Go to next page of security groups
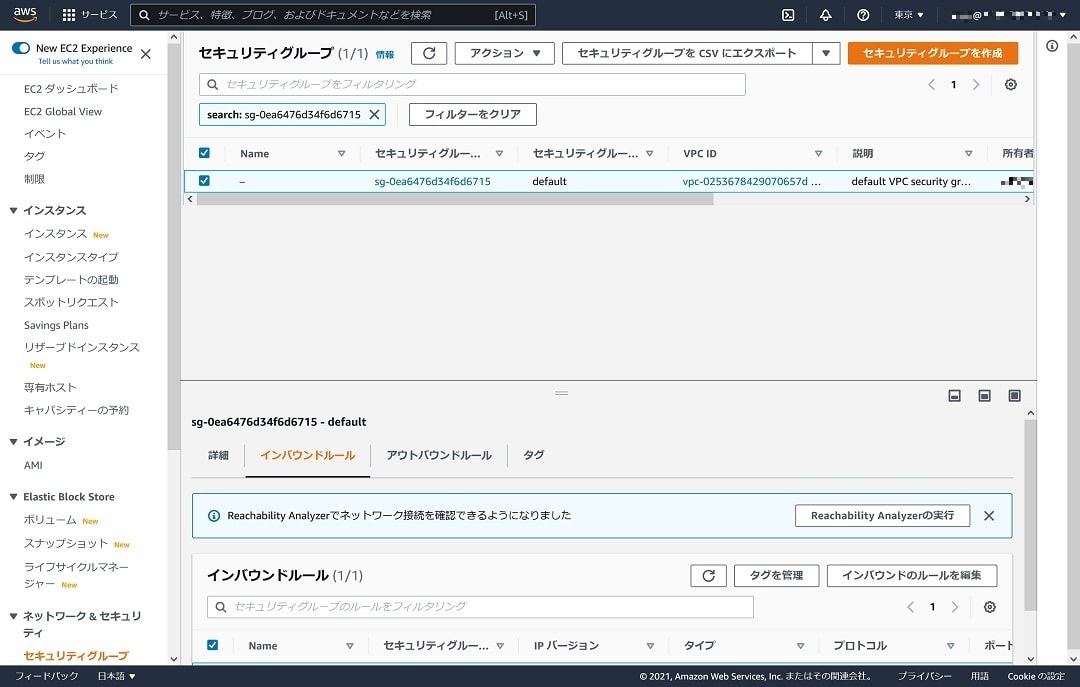This screenshot has height=687, width=1080. 976,84
